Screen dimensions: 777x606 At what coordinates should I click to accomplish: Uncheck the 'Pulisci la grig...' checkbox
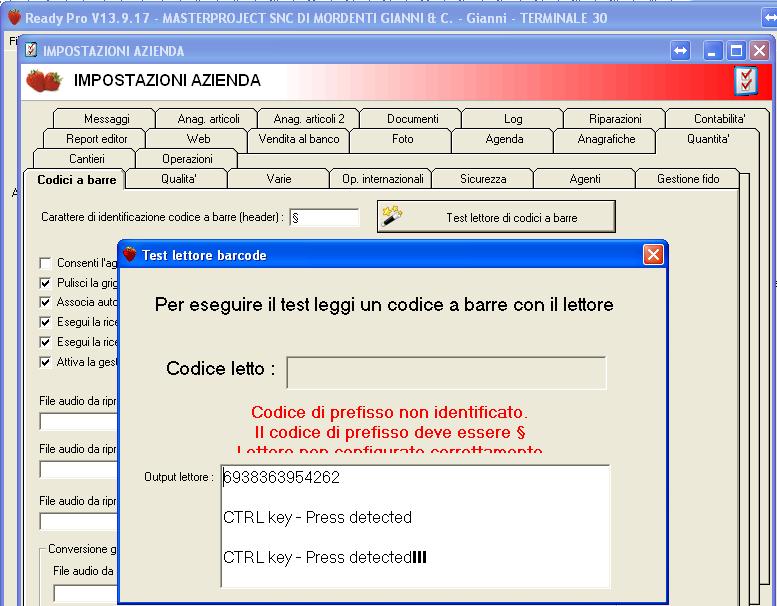pos(45,283)
